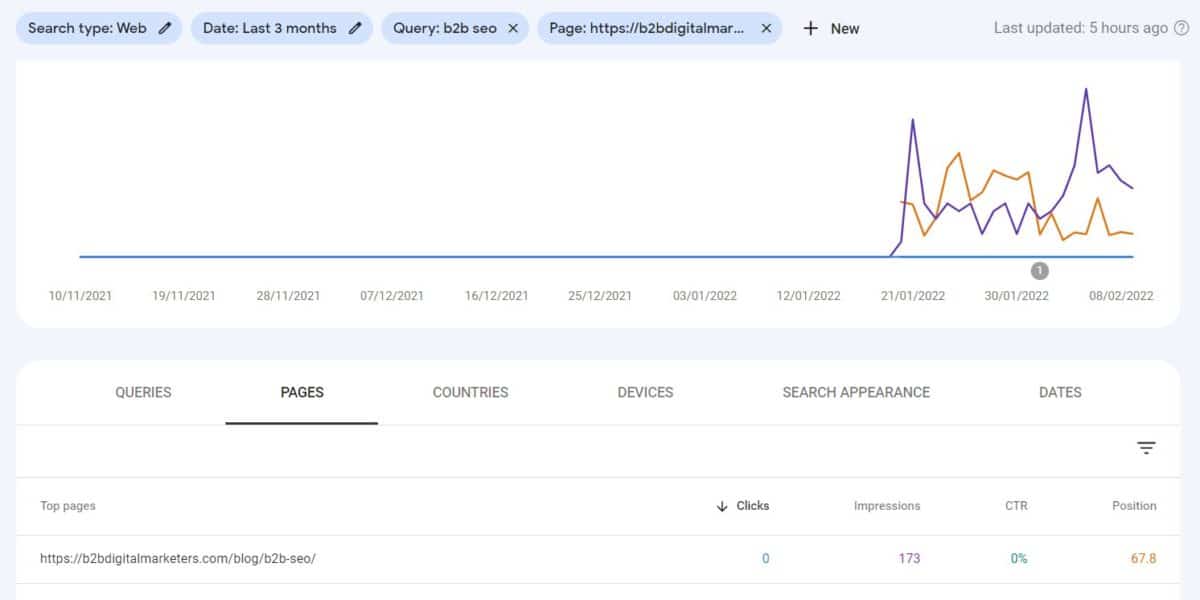Sort table by CTR column header
Viewport: 1200px width, 600px height.
pos(1016,506)
